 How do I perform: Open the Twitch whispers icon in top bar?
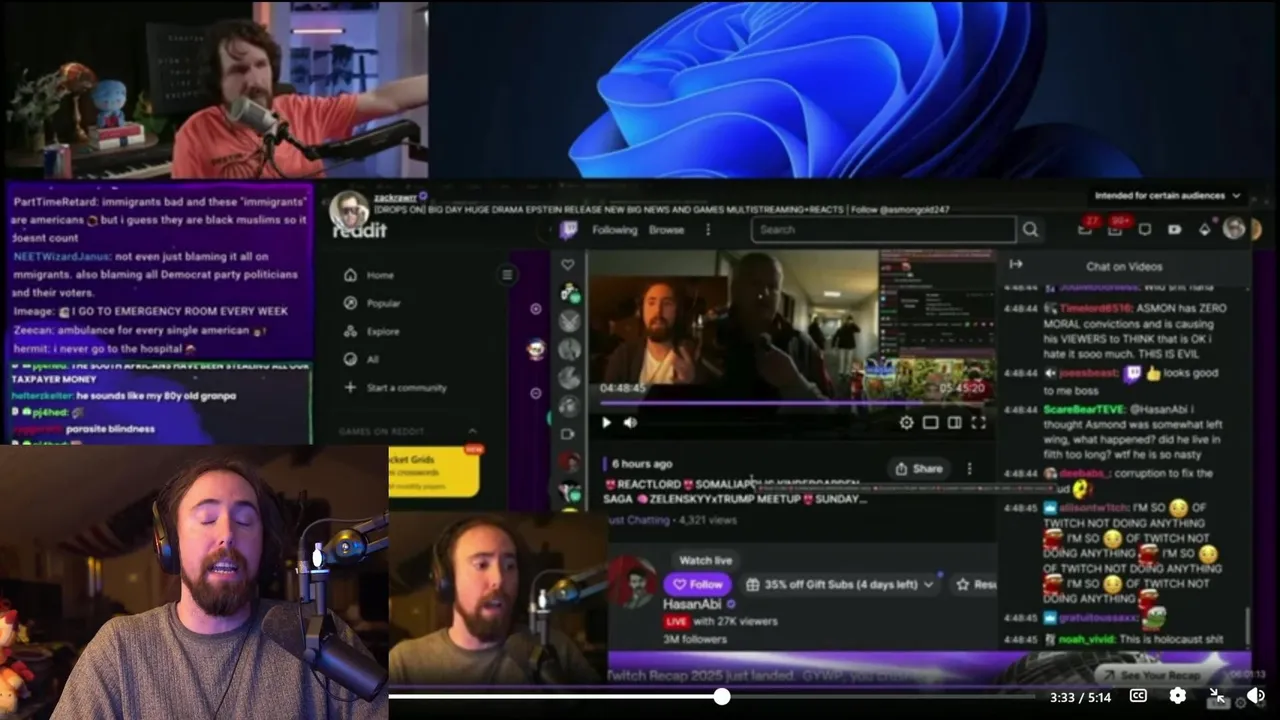[1145, 229]
